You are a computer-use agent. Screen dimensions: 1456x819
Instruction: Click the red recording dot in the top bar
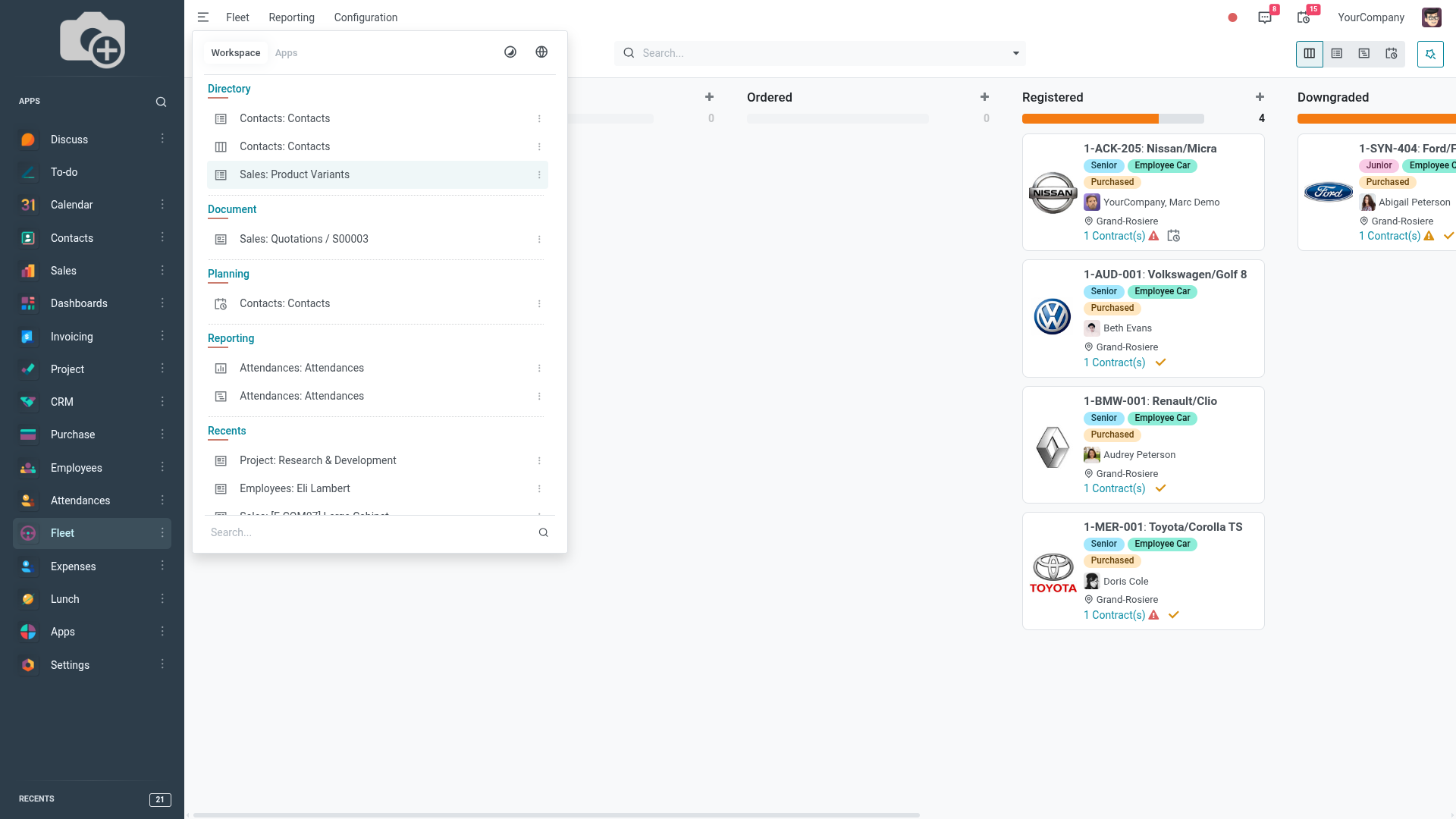pyautogui.click(x=1233, y=17)
